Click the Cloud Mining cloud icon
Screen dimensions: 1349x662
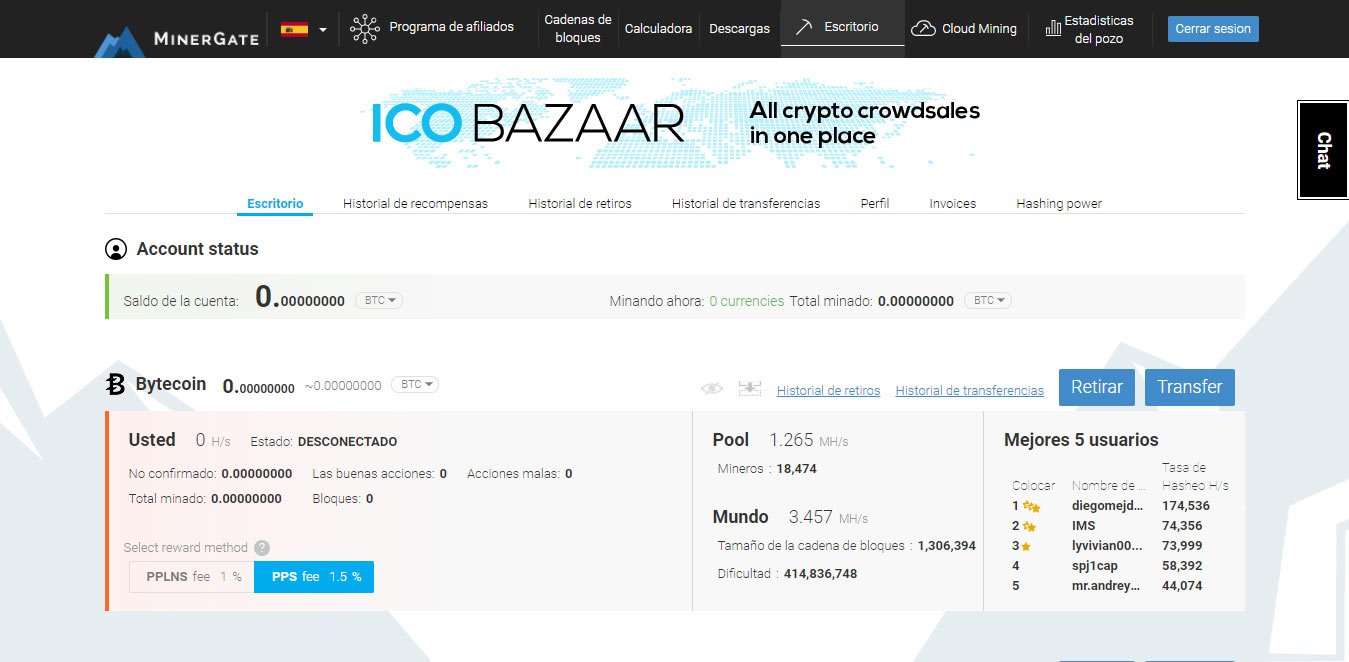(924, 29)
